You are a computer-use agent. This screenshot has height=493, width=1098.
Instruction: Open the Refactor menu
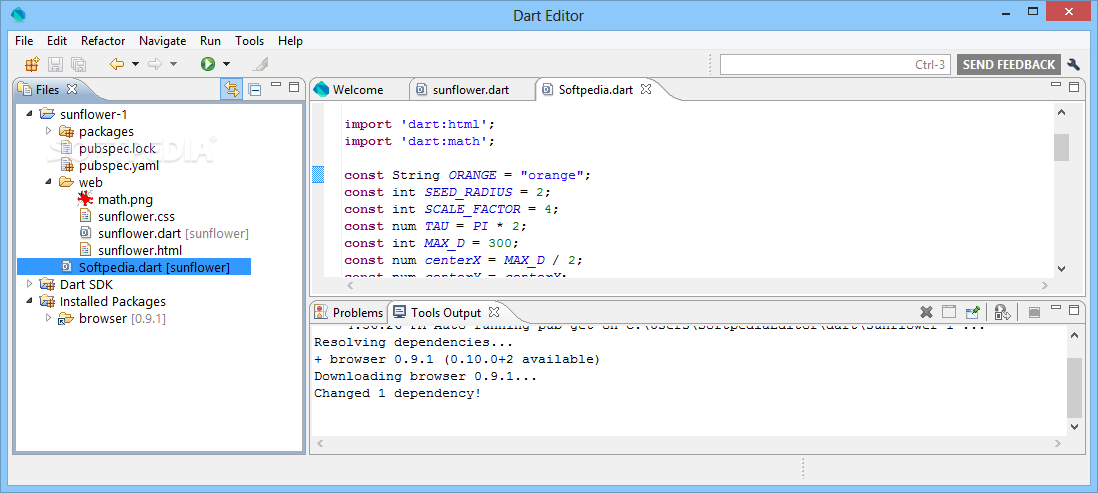(x=103, y=41)
